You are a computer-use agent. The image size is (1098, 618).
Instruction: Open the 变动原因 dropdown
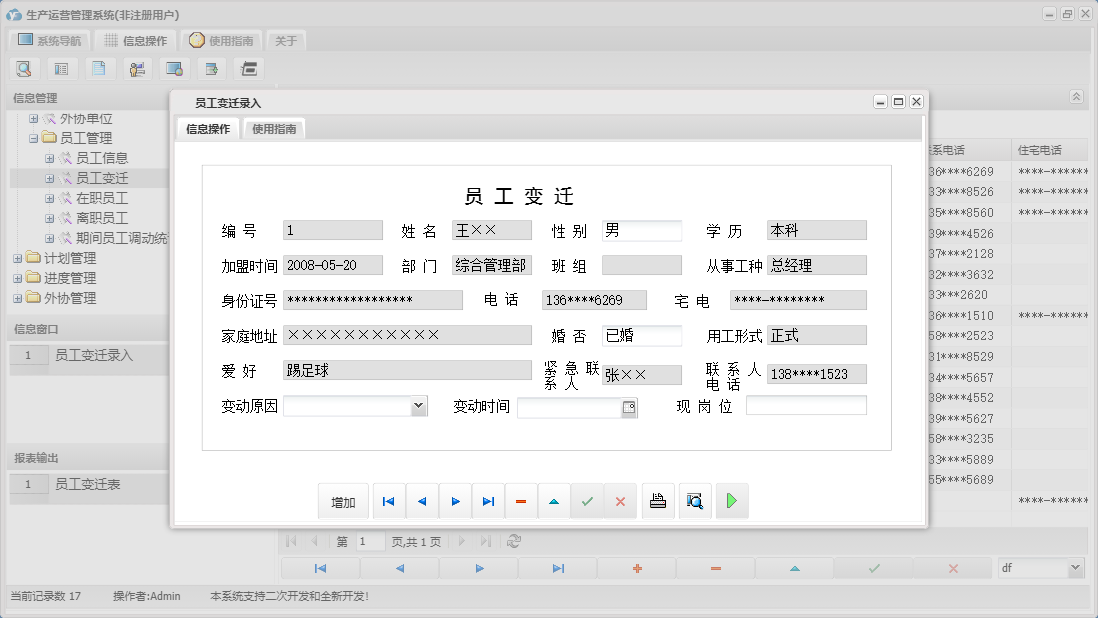tap(417, 406)
